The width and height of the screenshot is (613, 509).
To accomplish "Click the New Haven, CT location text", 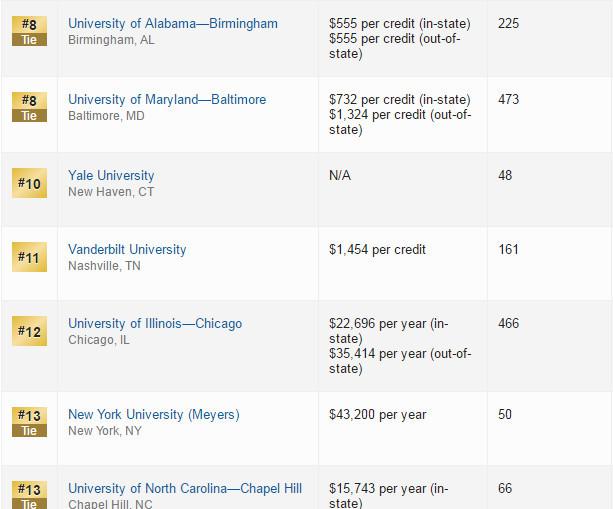I will [111, 192].
